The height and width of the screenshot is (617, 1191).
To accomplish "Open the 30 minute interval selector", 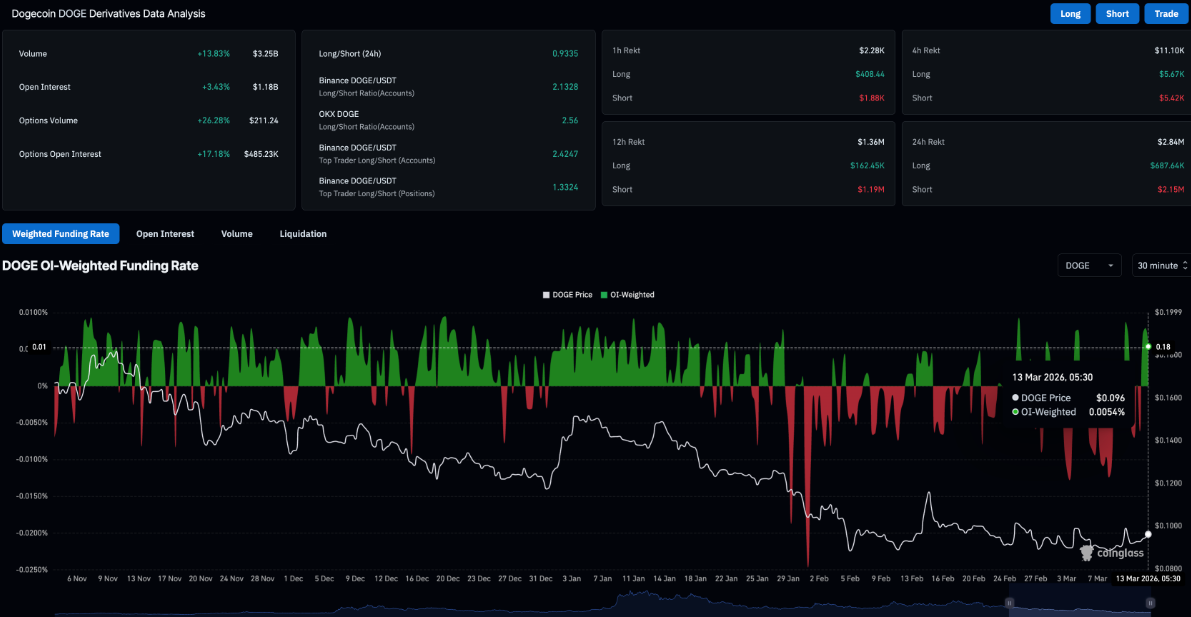I will point(1160,264).
